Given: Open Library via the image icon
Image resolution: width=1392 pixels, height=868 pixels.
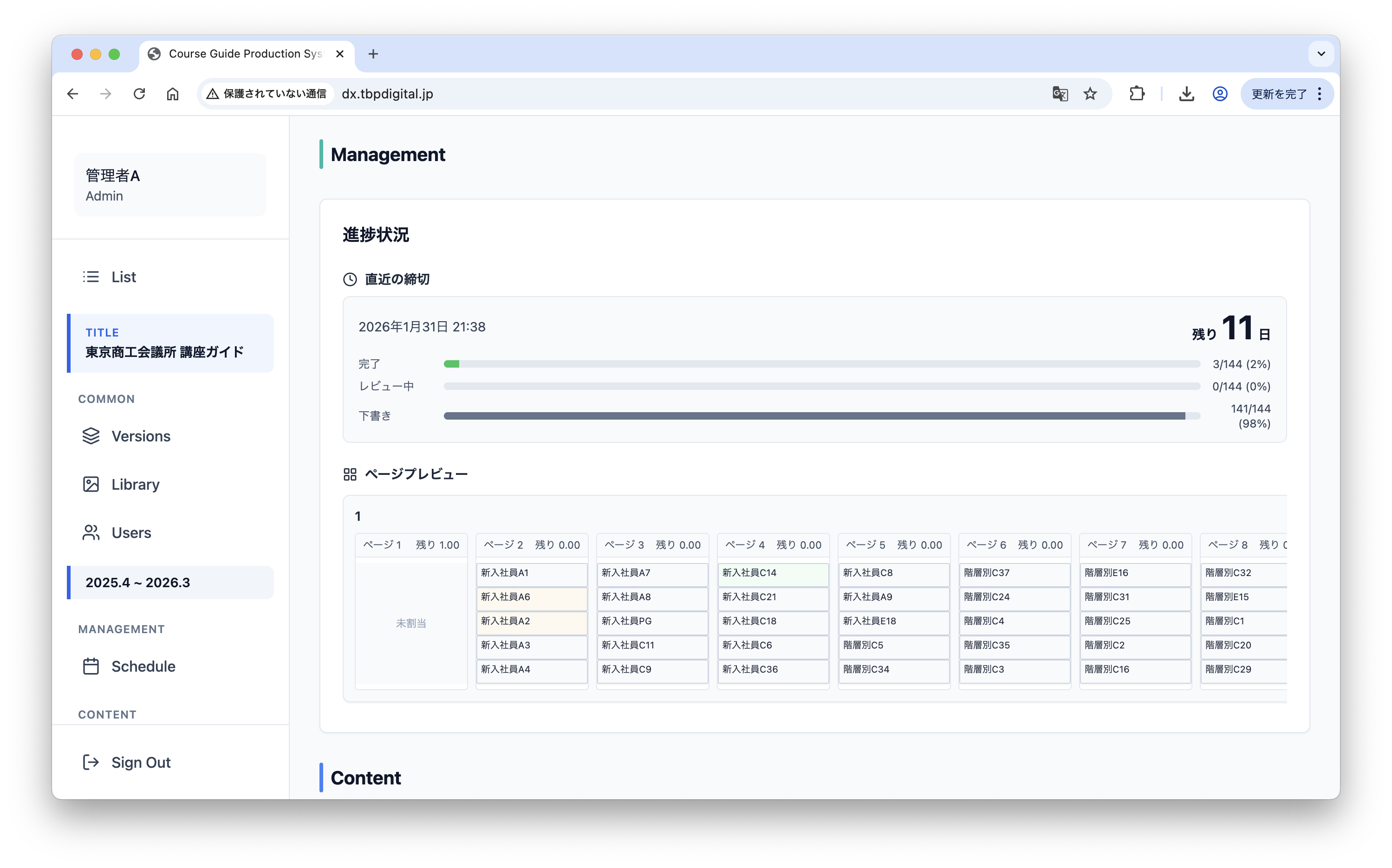Looking at the screenshot, I should pyautogui.click(x=91, y=485).
